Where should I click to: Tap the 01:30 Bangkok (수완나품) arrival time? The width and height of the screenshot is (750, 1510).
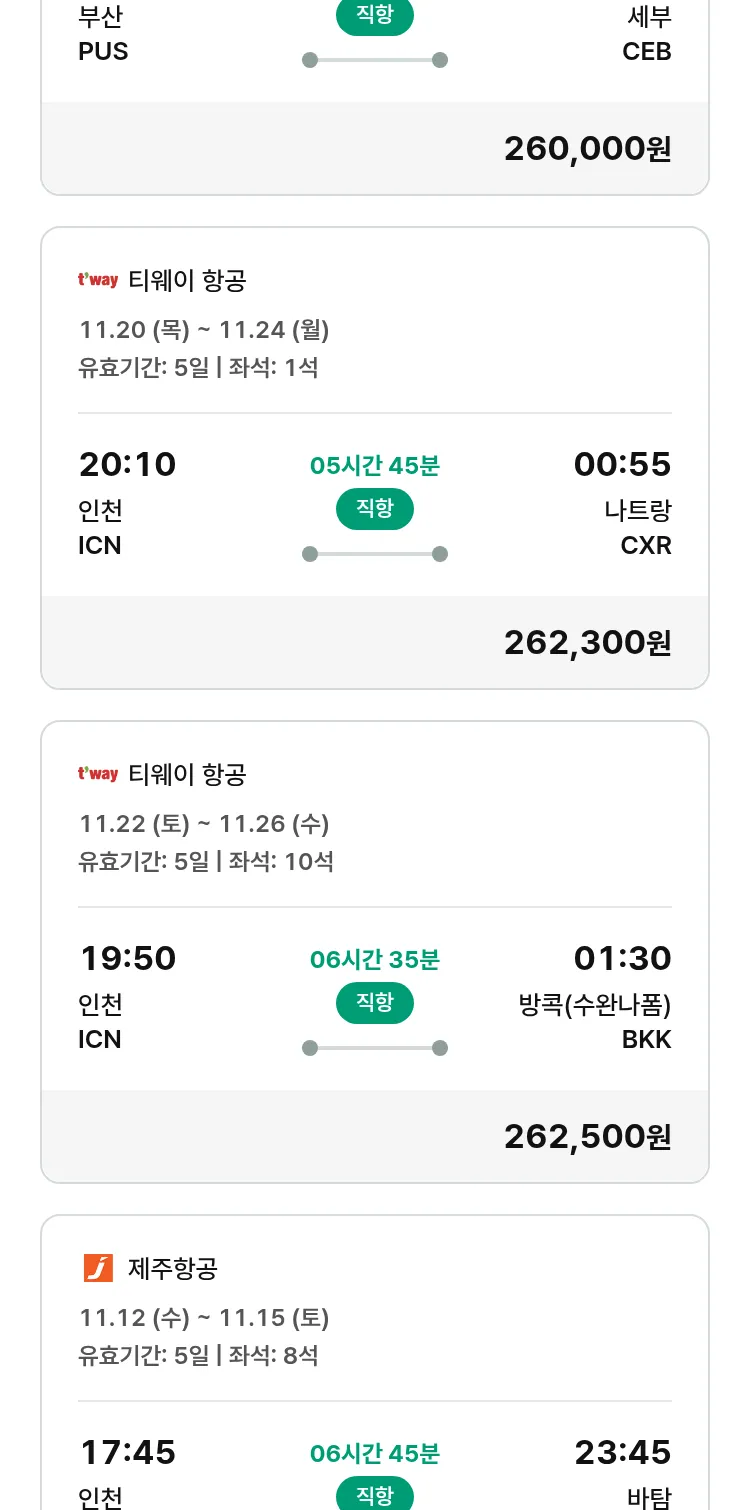[622, 959]
